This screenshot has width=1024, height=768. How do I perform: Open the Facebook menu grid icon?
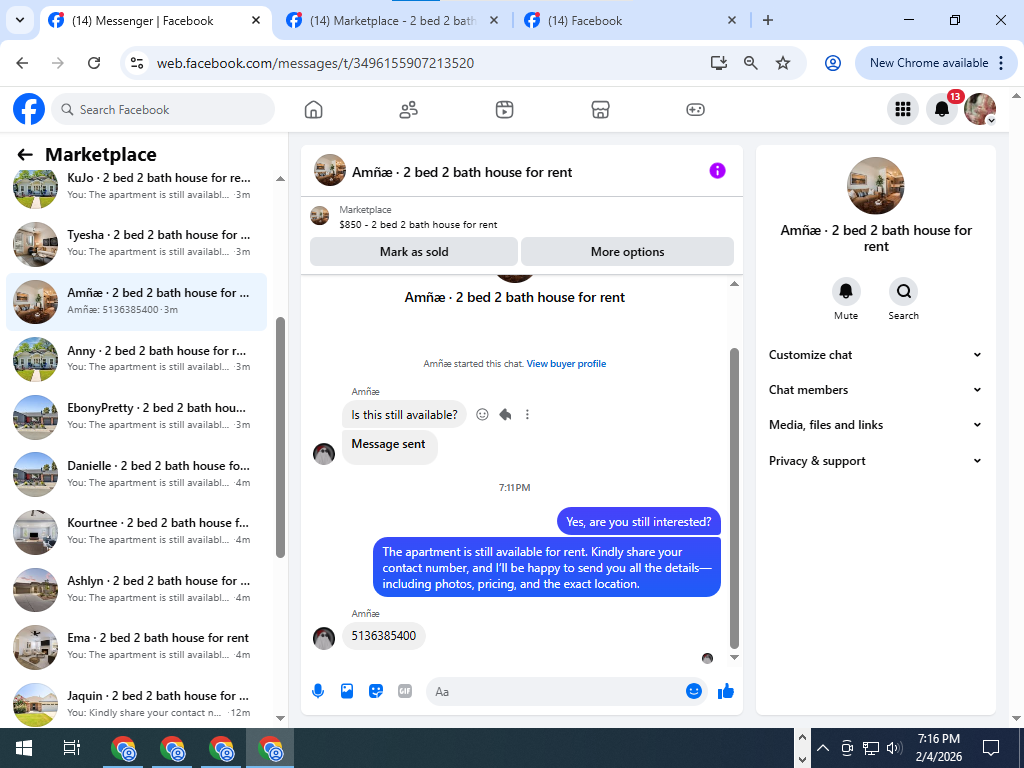(903, 109)
